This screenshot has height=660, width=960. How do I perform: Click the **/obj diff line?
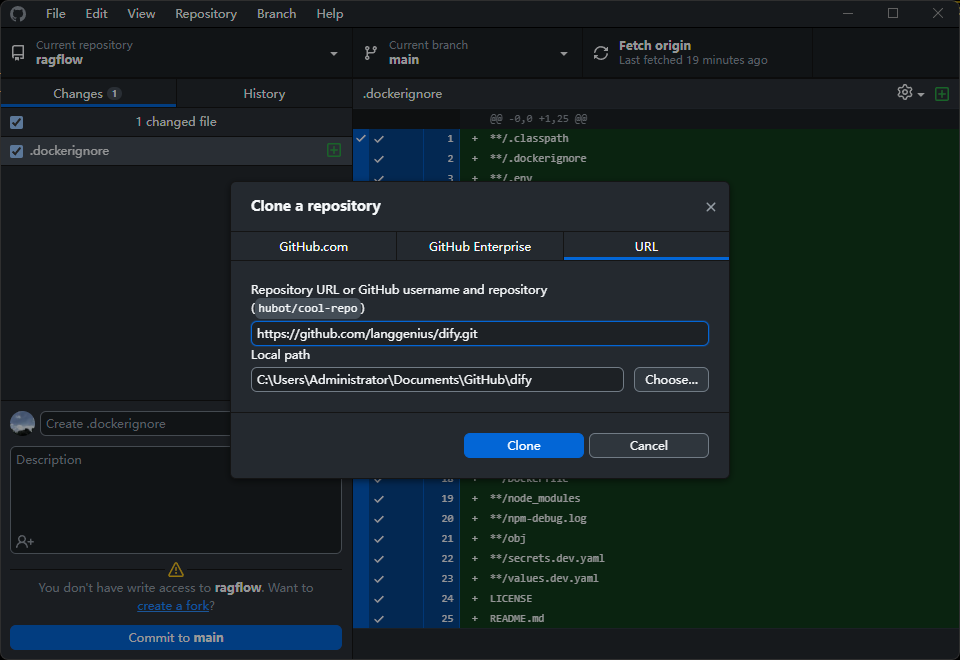pyautogui.click(x=508, y=539)
